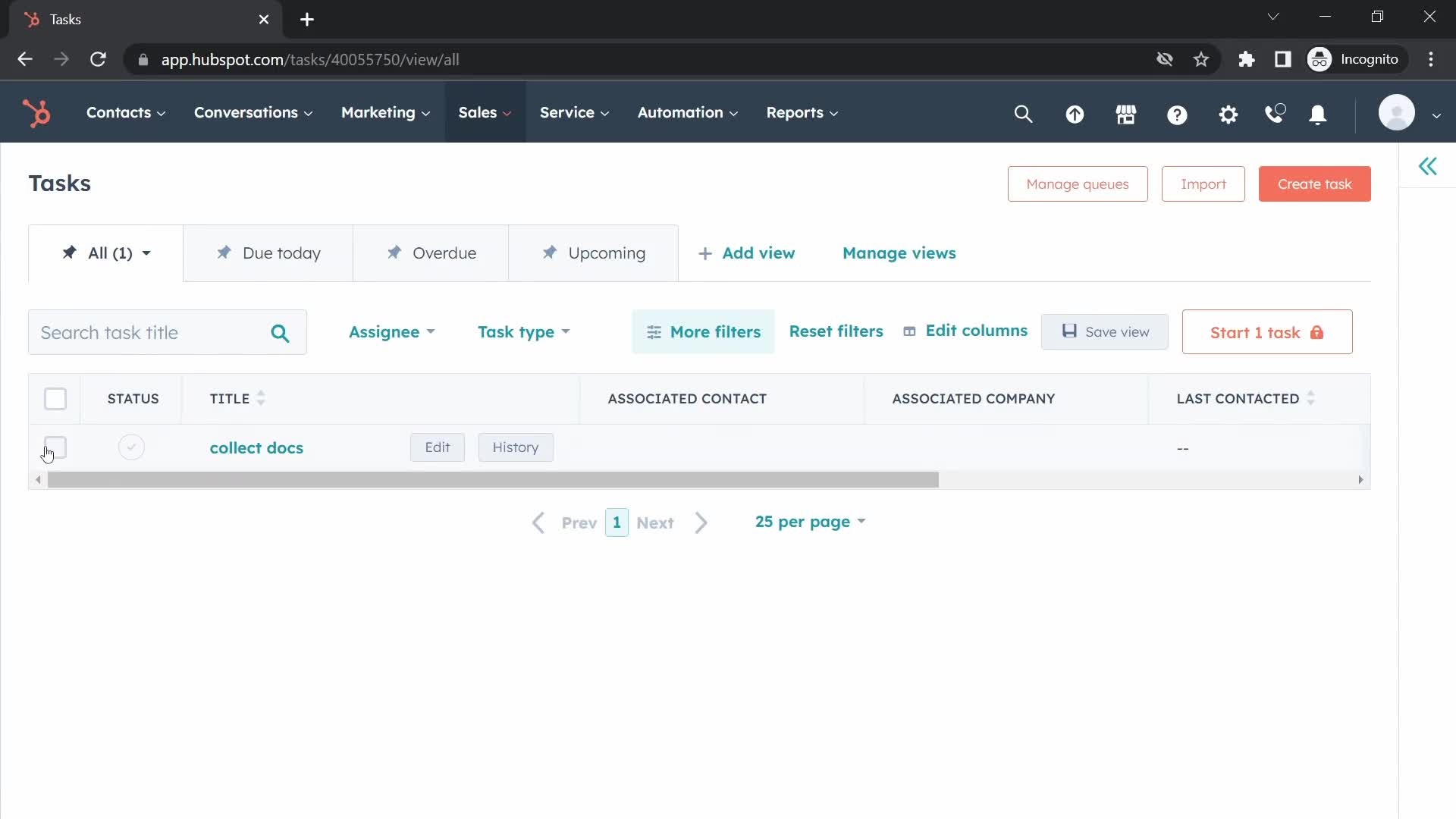Click Edit columns
This screenshot has width=1456, height=819.
[965, 331]
